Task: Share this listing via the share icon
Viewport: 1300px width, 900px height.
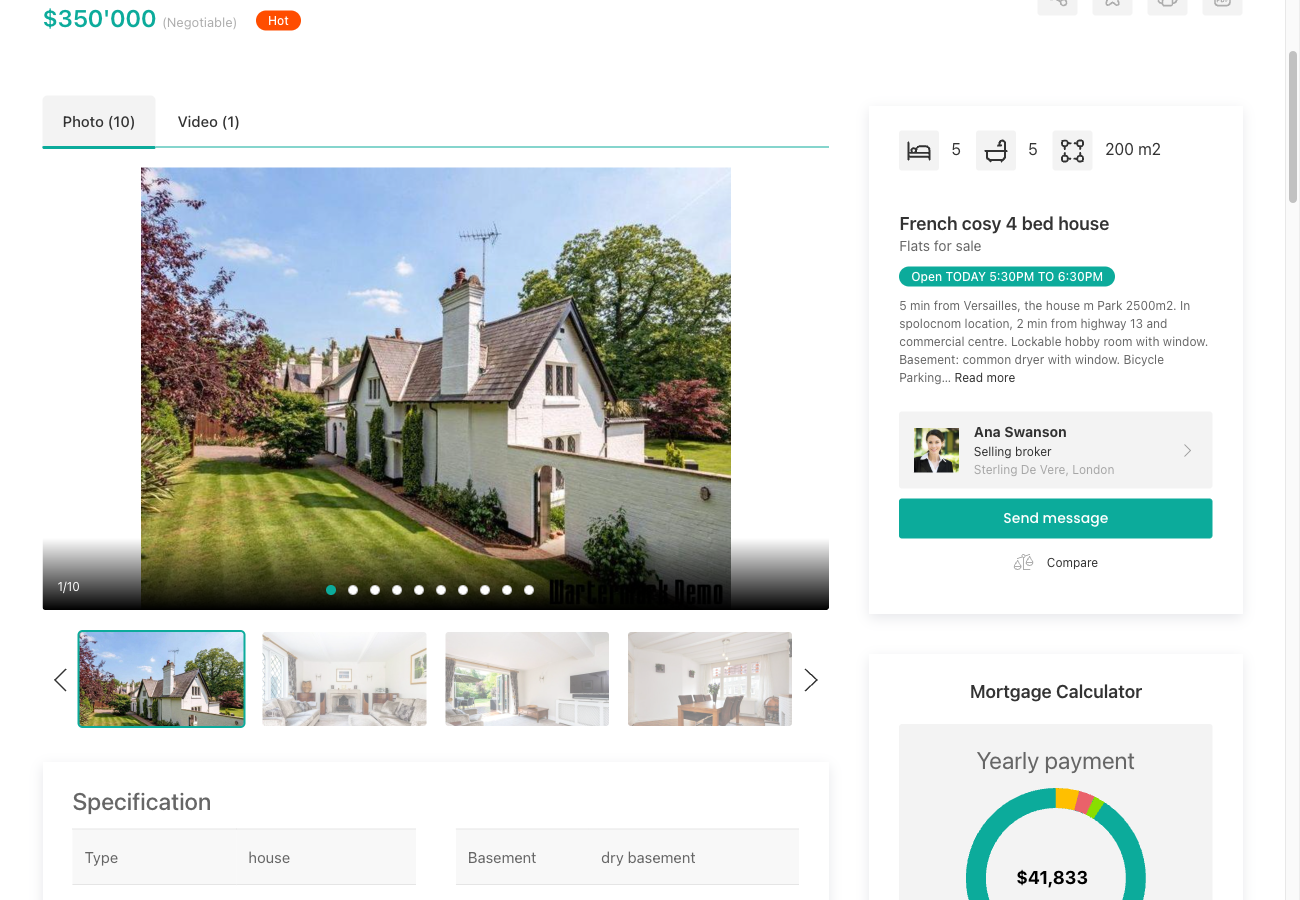Action: [x=1057, y=6]
